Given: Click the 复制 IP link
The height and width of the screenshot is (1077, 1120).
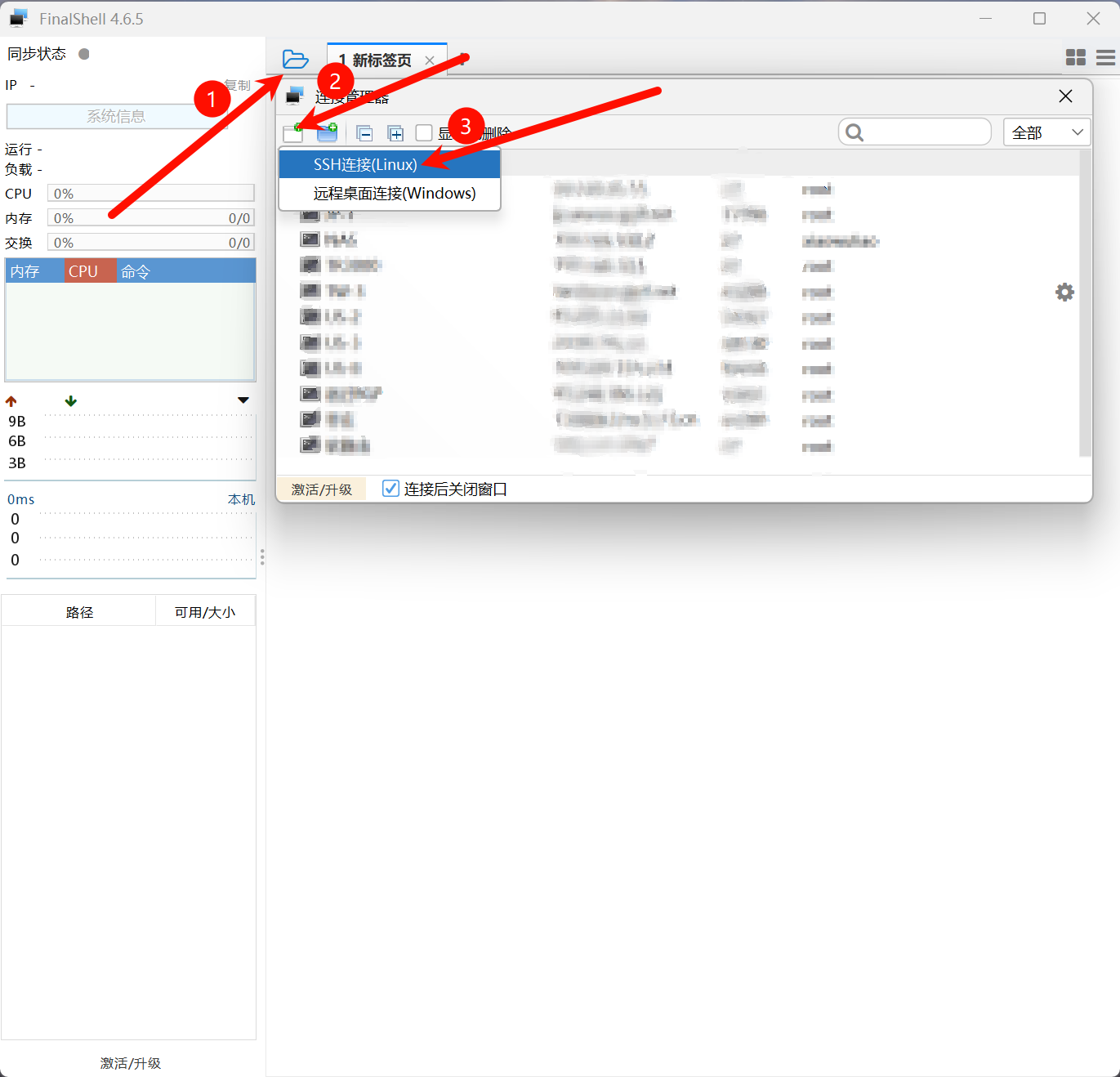Looking at the screenshot, I should (238, 85).
